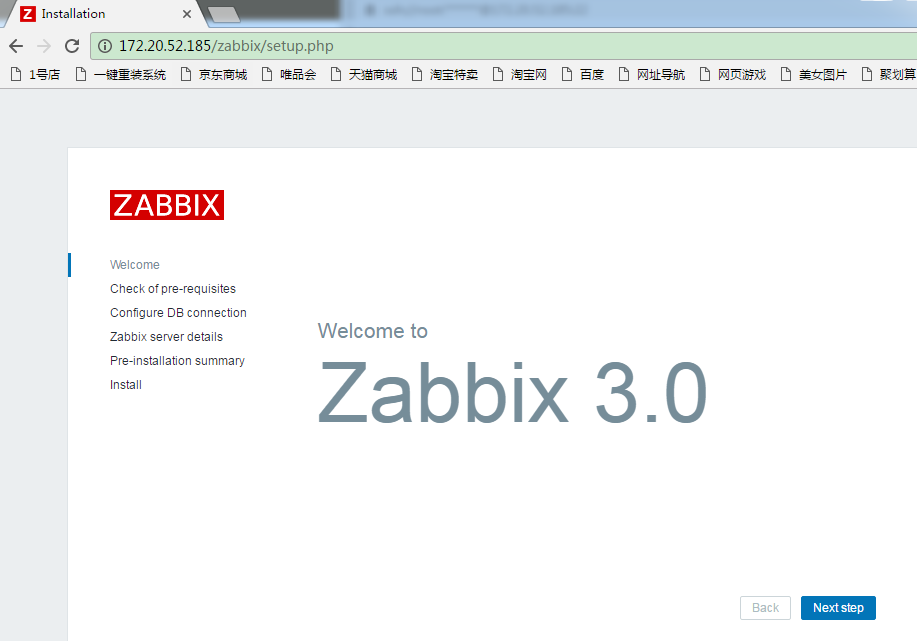Image resolution: width=917 pixels, height=641 pixels.
Task: Click the browser back arrow
Action: pos(16,46)
